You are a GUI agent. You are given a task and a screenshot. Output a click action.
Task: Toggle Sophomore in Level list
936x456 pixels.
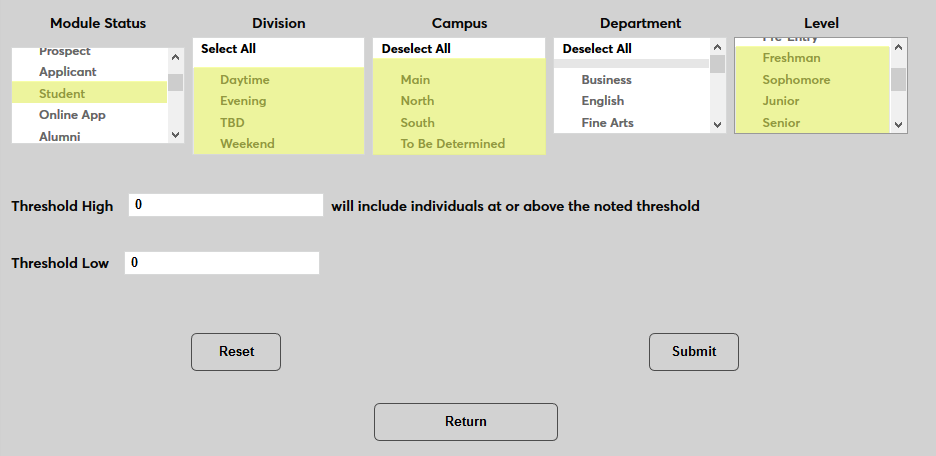click(x=796, y=80)
